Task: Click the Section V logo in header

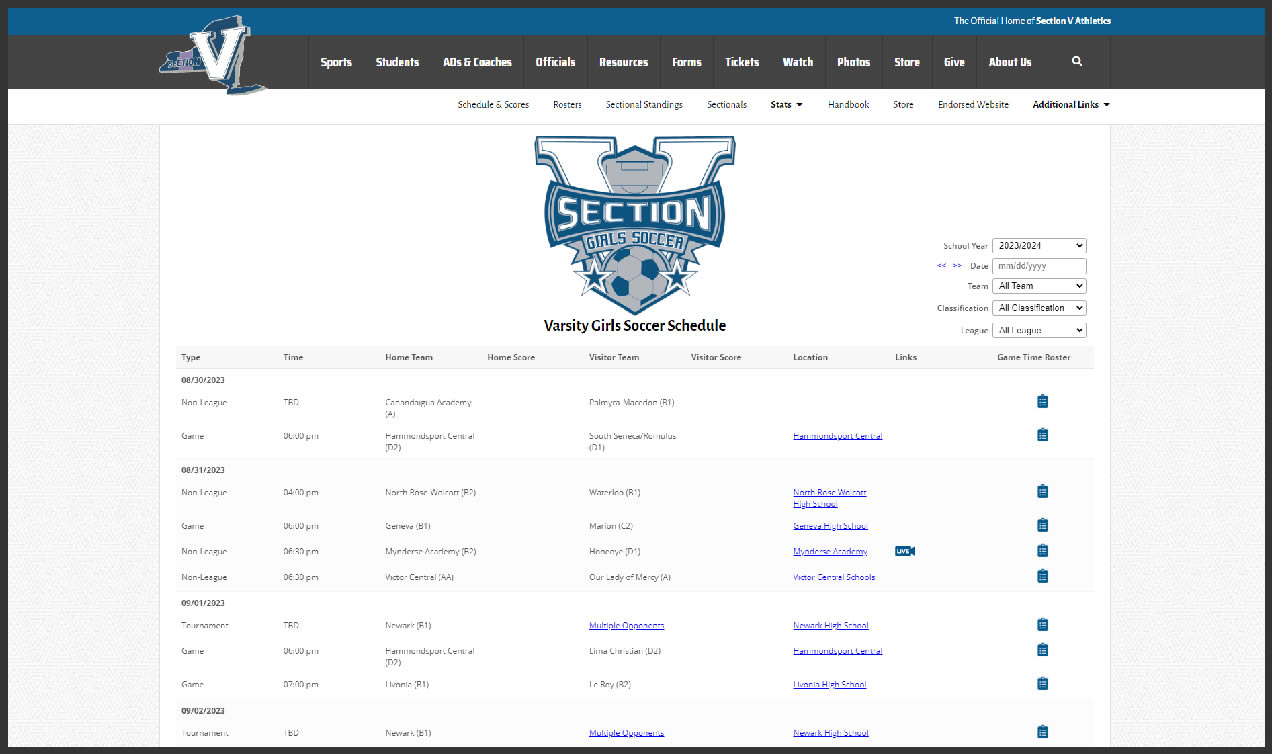Action: 213,55
